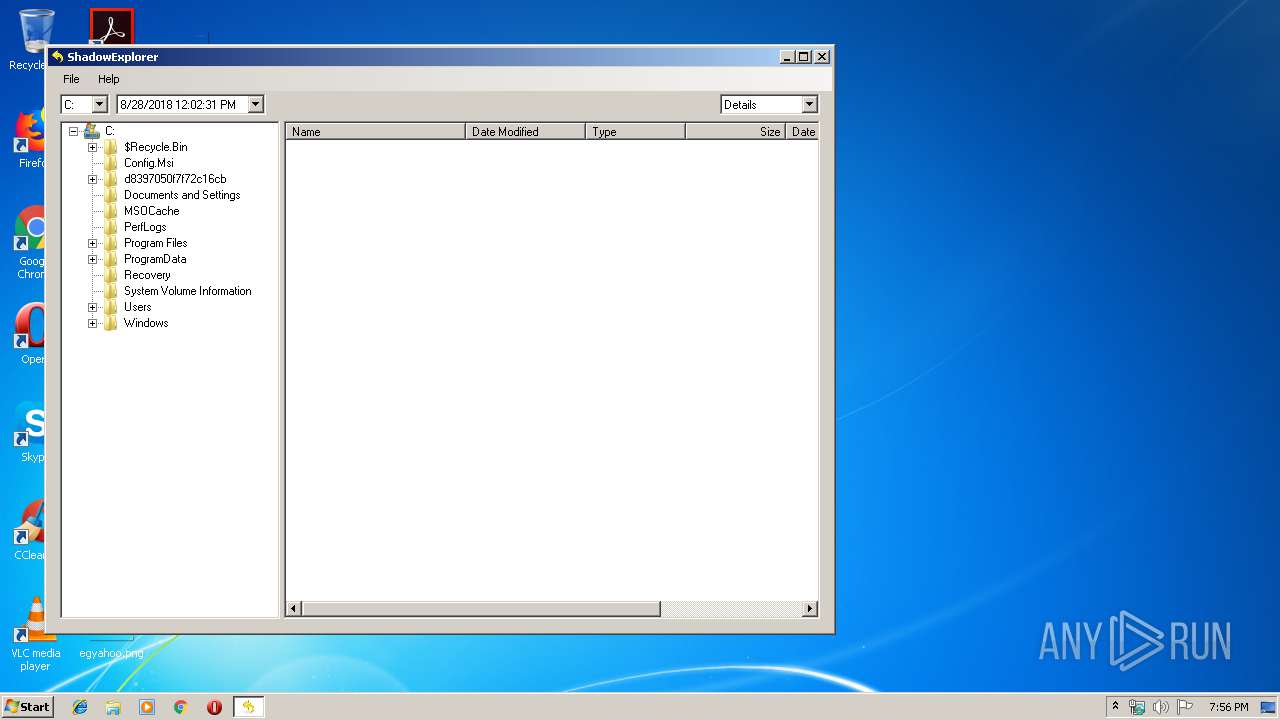
Task: Collapse the C: root tree node
Action: click(x=73, y=131)
